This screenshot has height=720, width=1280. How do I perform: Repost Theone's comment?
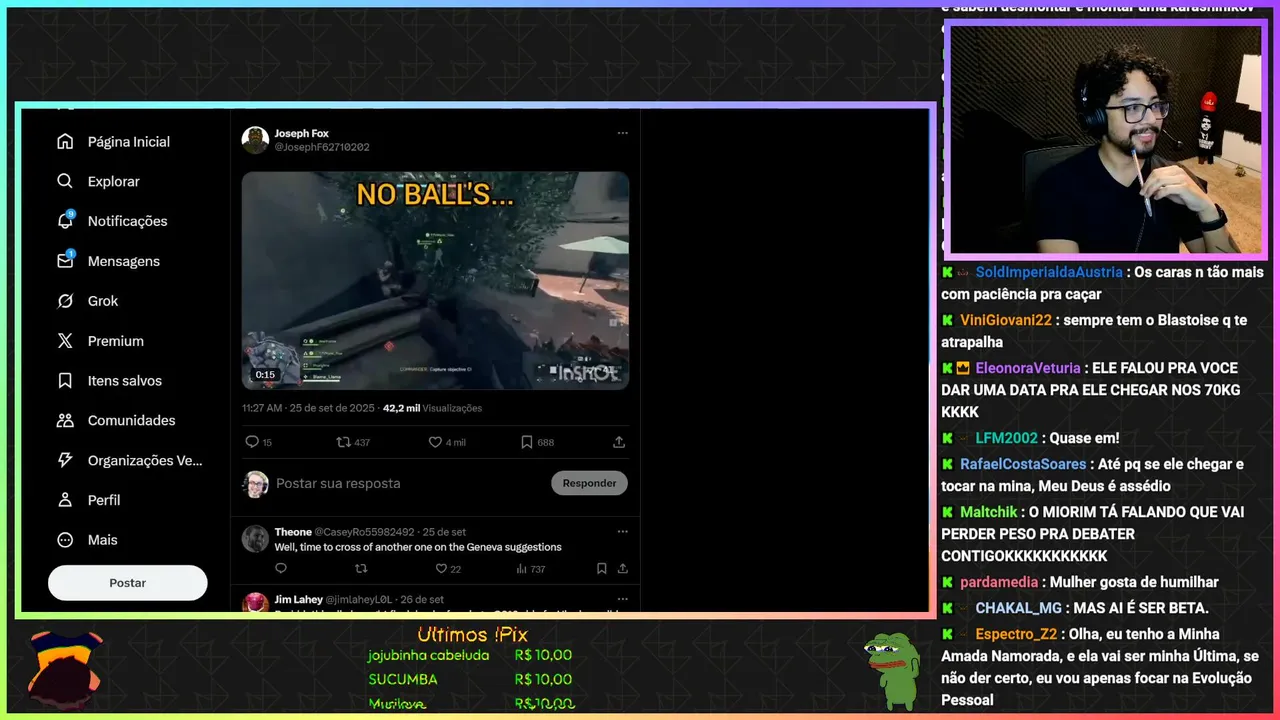361,568
